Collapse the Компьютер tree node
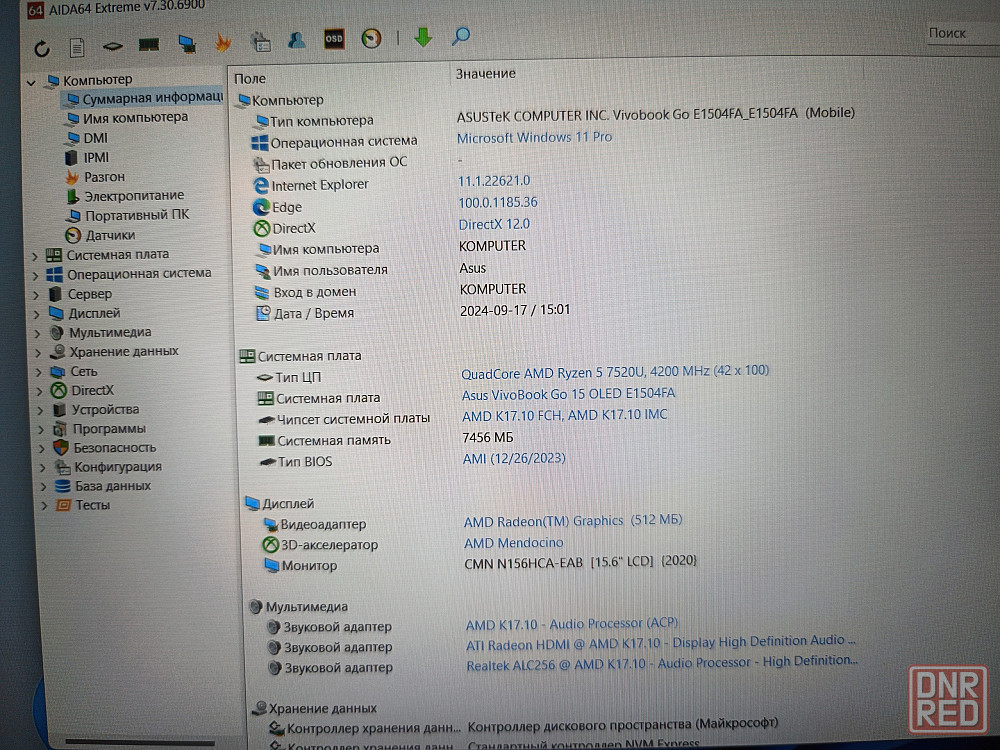 pyautogui.click(x=31, y=82)
